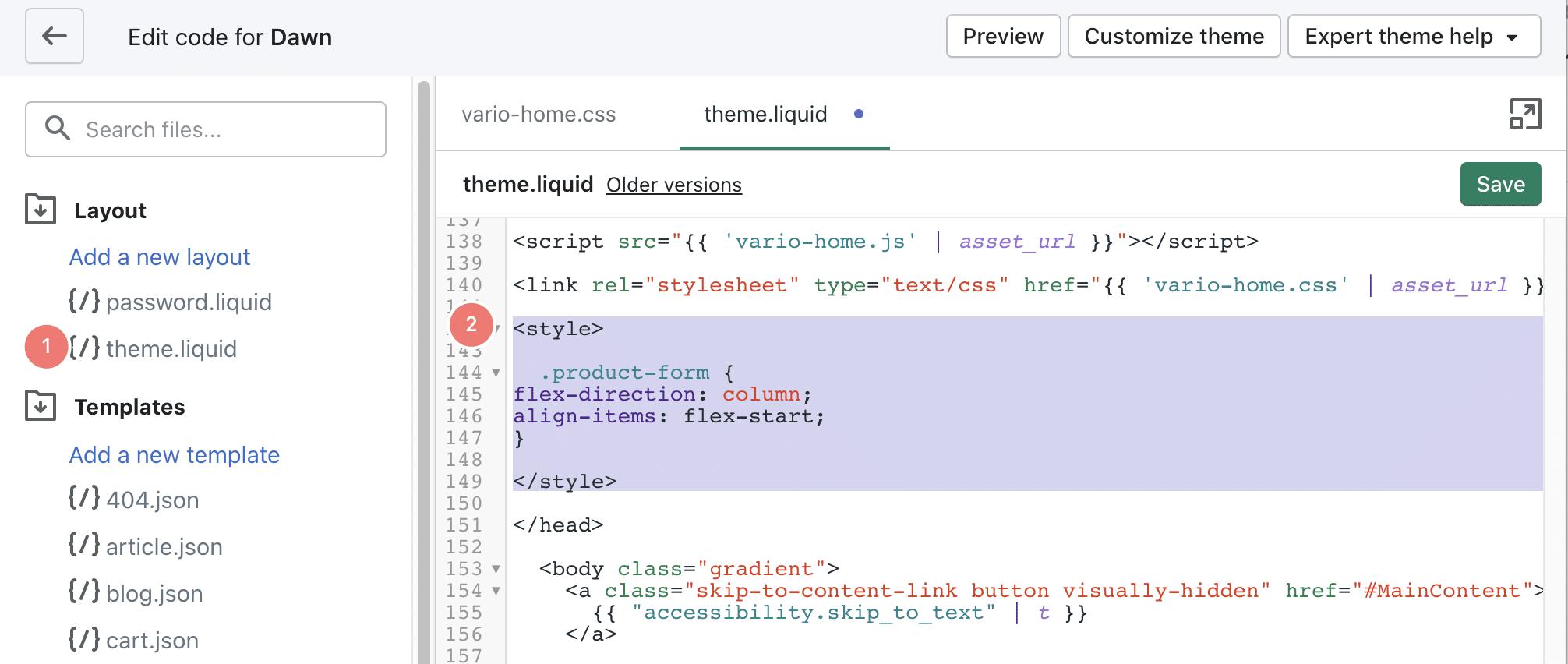This screenshot has height=664, width=1568.
Task: Open article.json template
Action: [164, 546]
